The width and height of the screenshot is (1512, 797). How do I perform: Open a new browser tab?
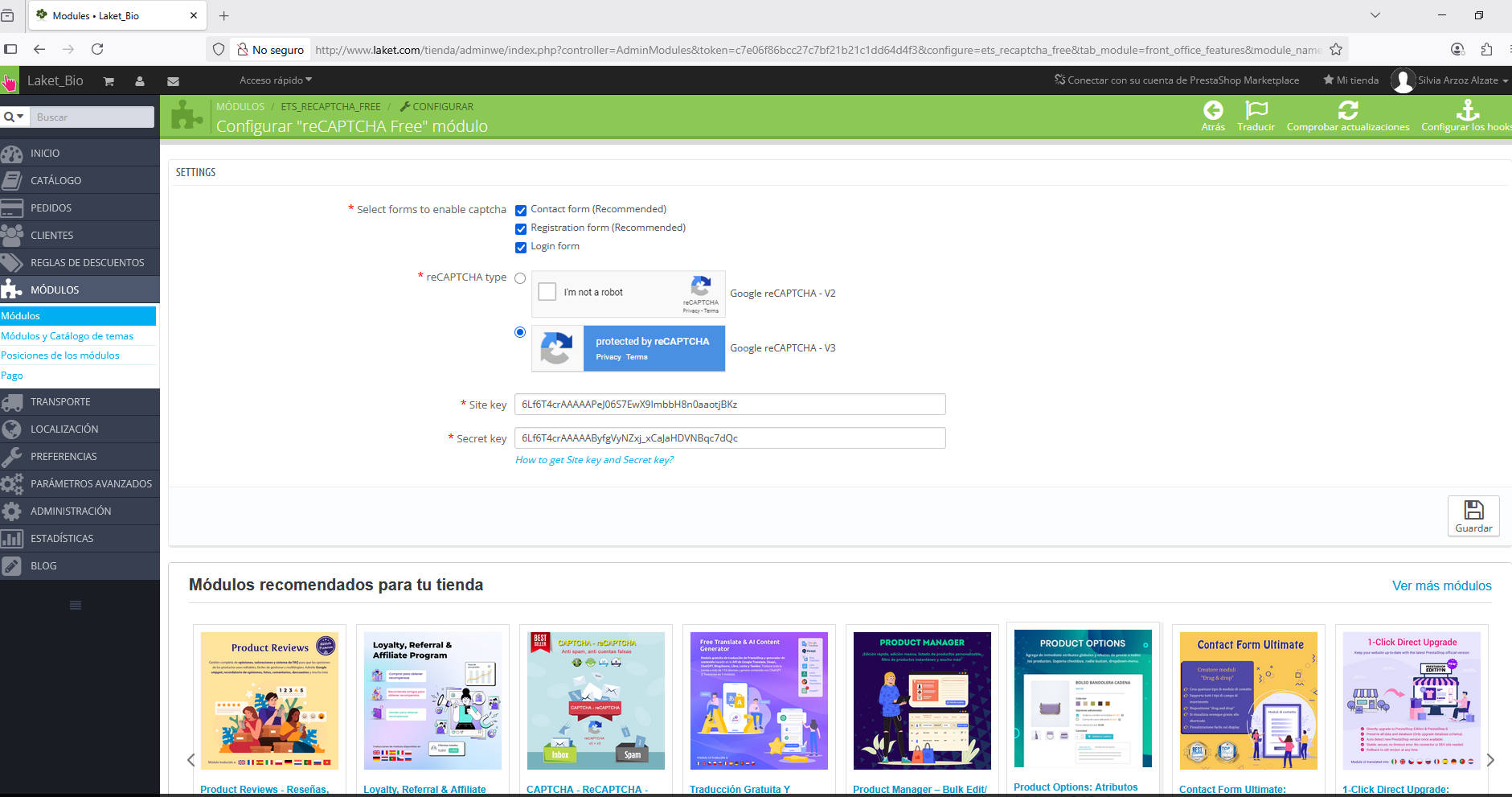click(224, 15)
